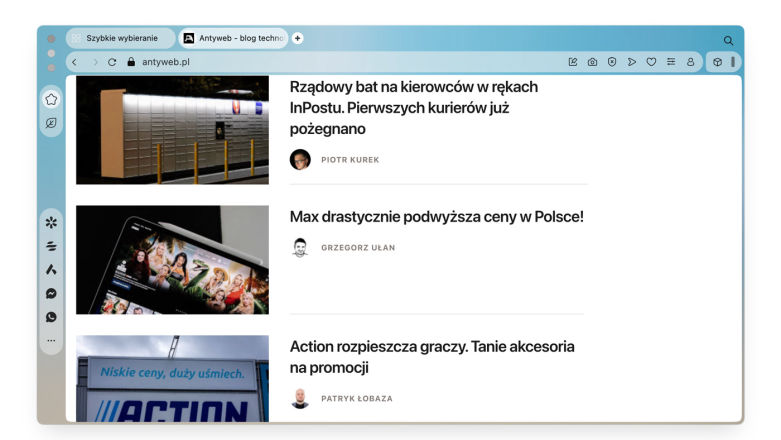Viewport: 781px width, 440px height.
Task: Go forward to the next page
Action: point(95,62)
